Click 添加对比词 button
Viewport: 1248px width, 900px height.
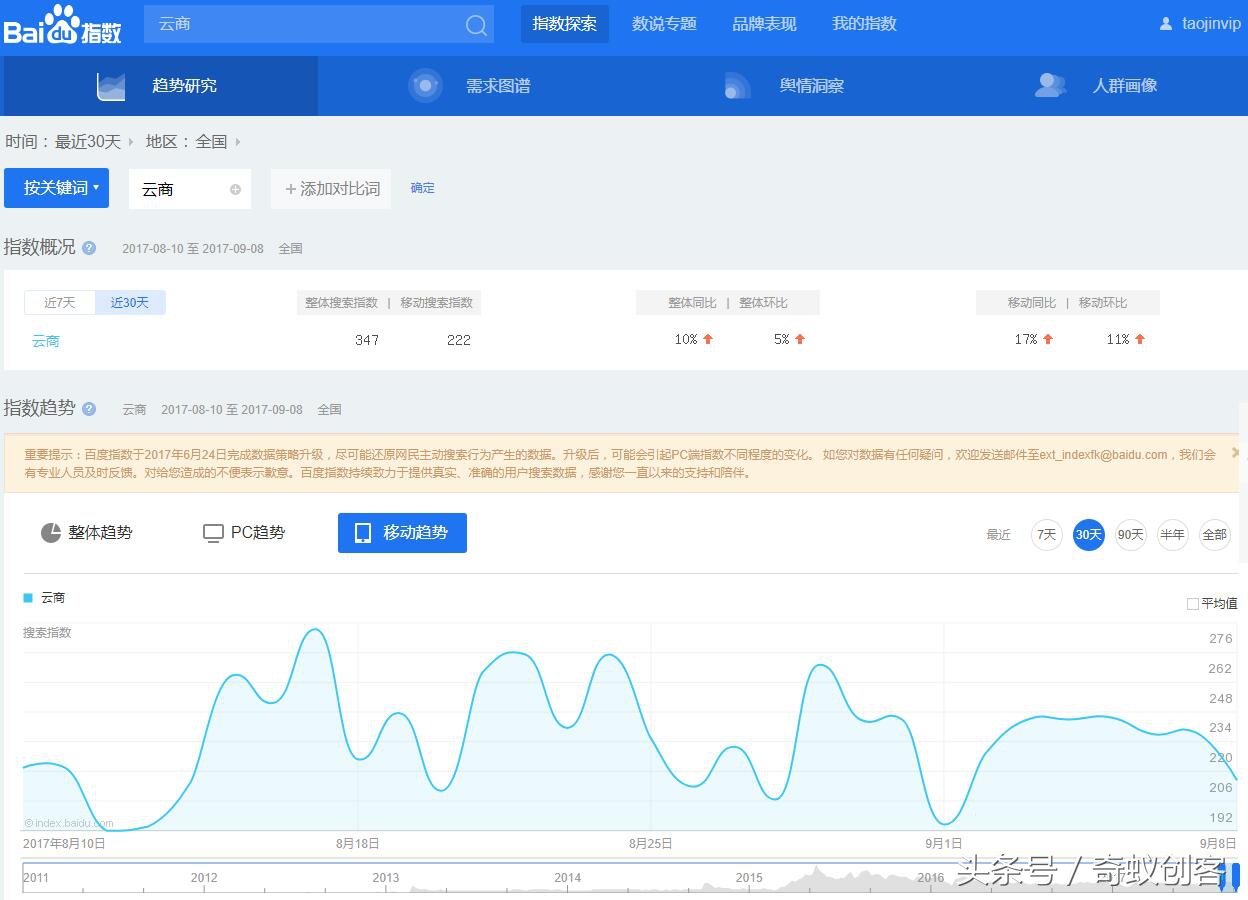point(332,189)
